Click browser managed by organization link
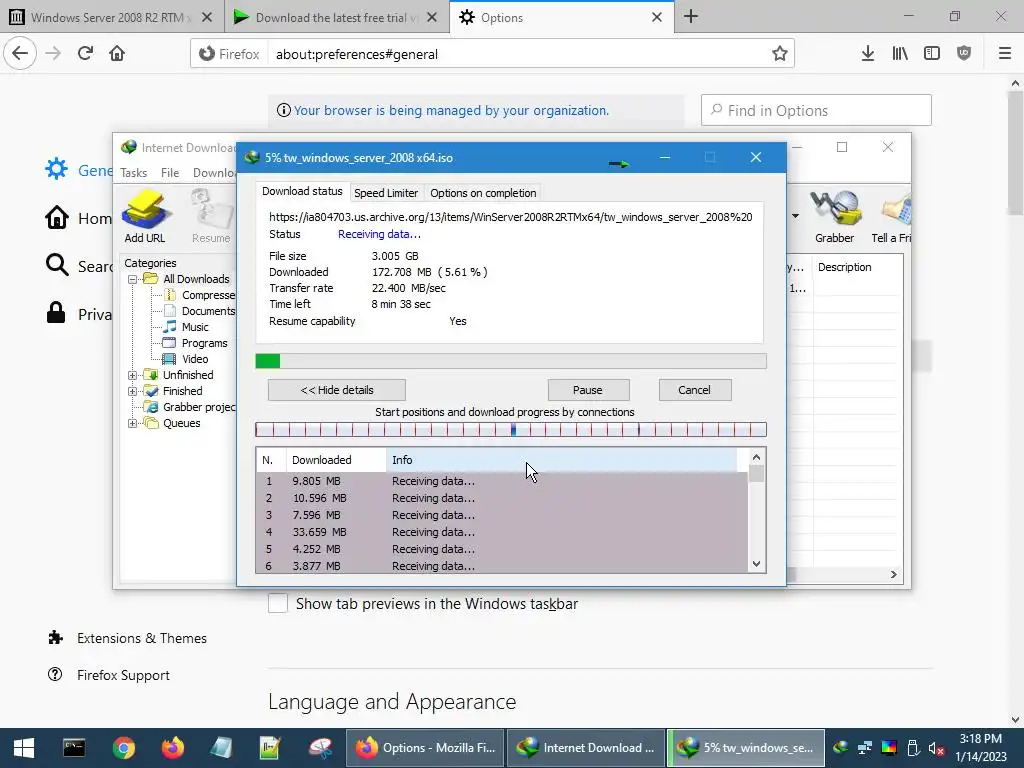 tap(451, 110)
